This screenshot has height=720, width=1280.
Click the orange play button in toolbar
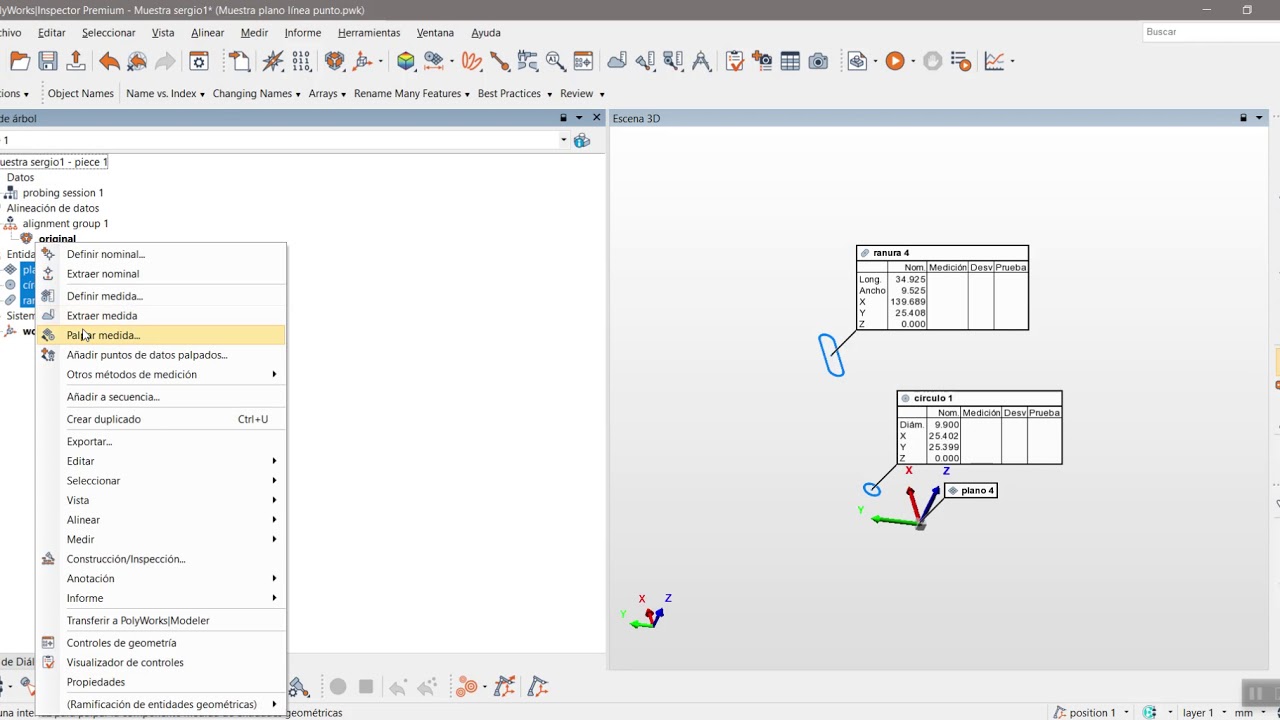pos(895,61)
